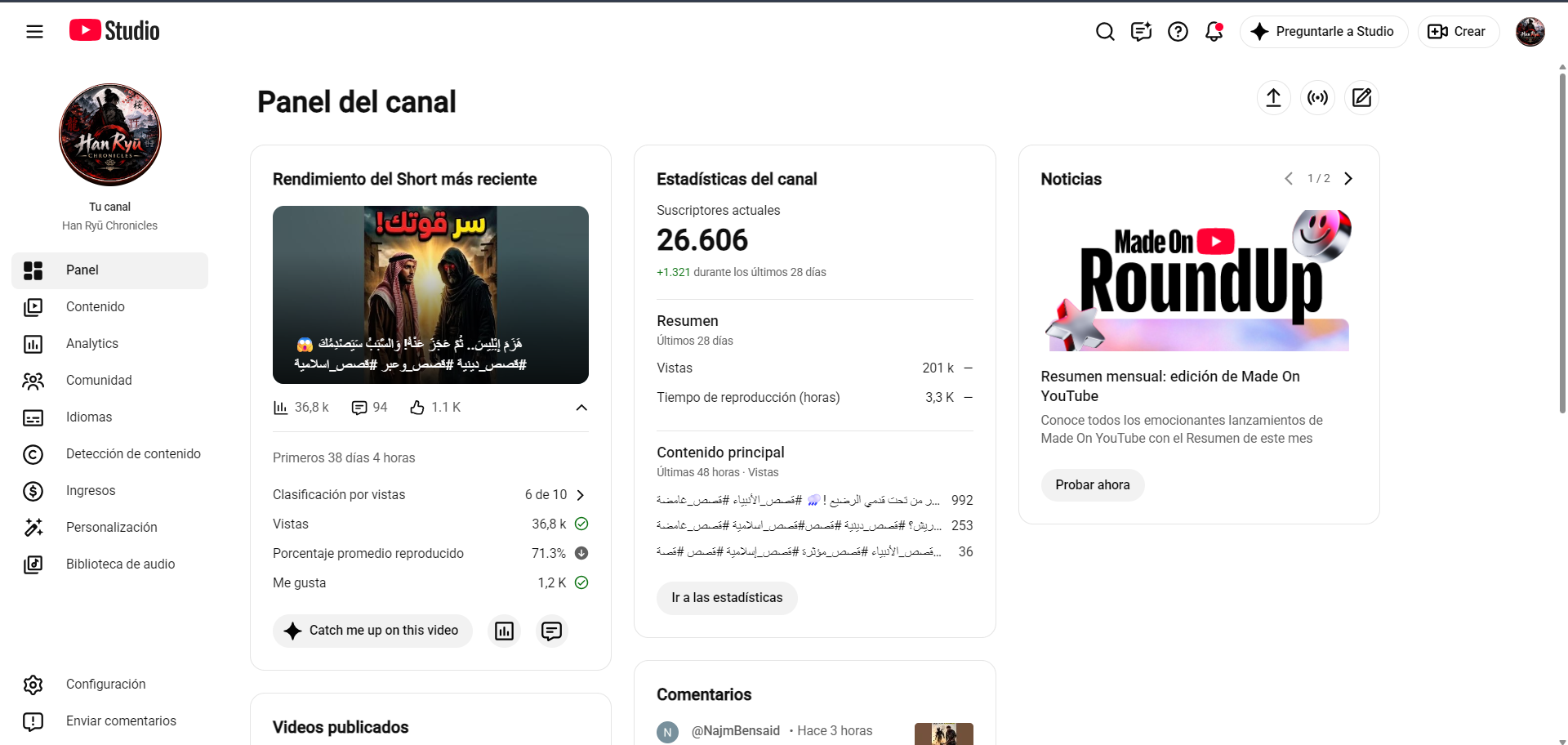Viewport: 1568px width, 745px height.
Task: Open the latest Short thumbnail
Action: (430, 295)
